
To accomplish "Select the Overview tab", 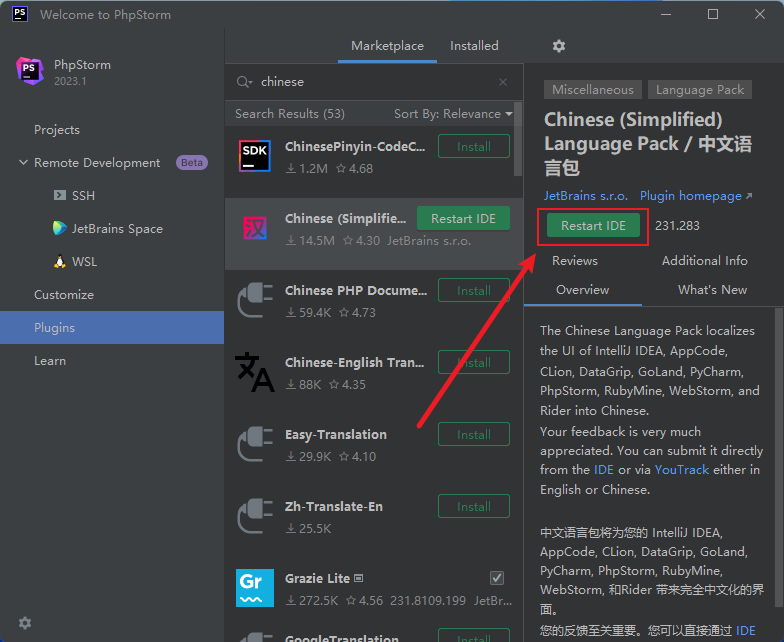I will [582, 290].
